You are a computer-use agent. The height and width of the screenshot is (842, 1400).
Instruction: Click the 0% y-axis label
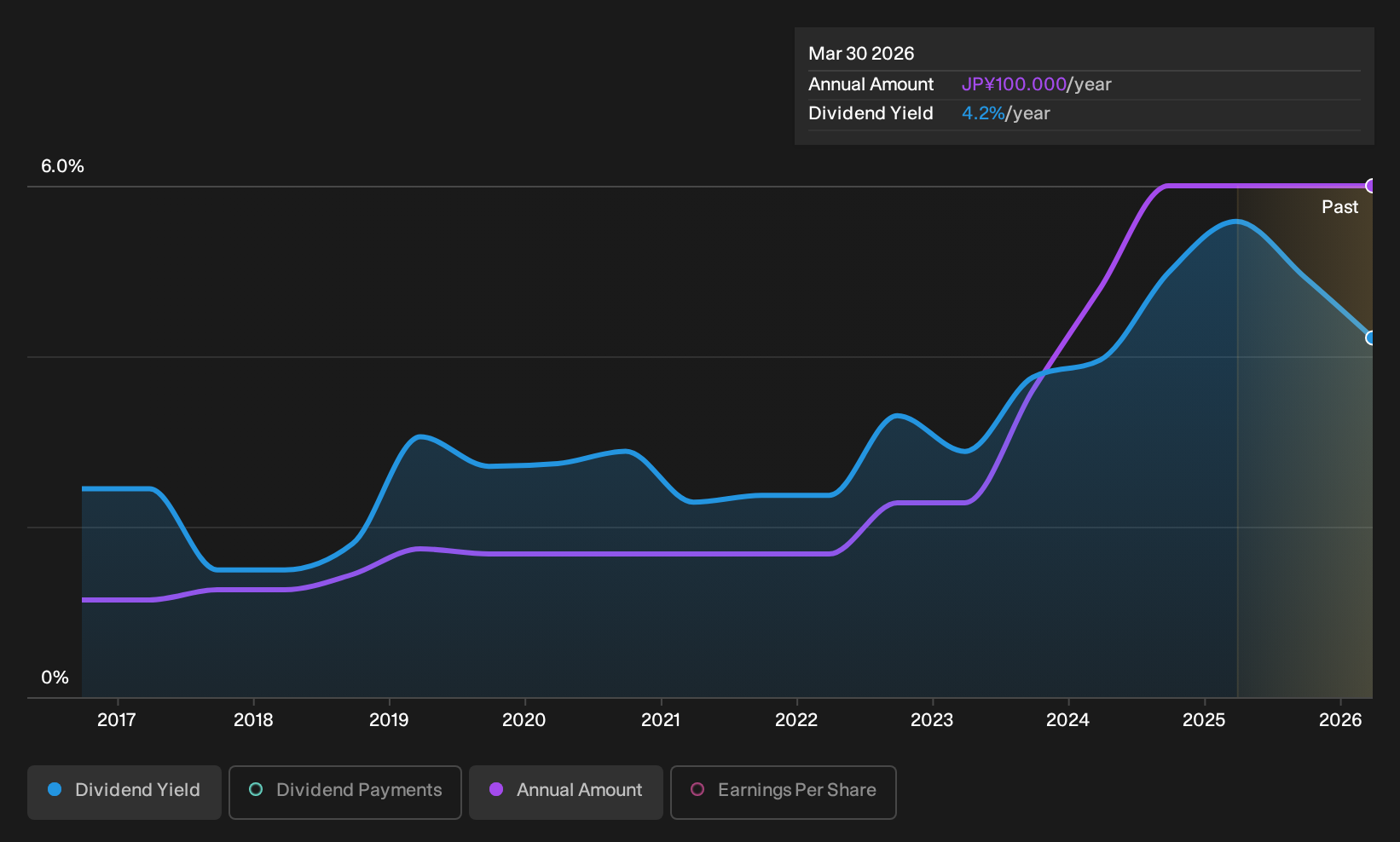click(x=55, y=678)
